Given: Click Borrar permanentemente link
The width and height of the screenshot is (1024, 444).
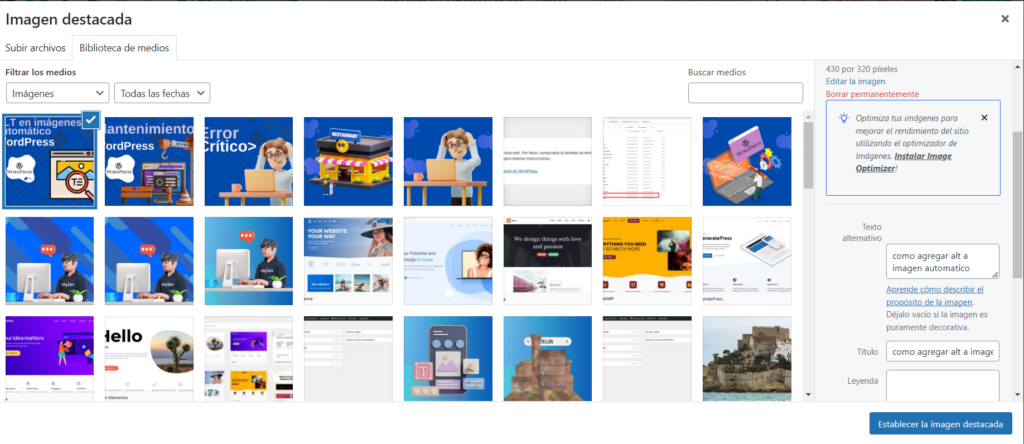Looking at the screenshot, I should [x=872, y=94].
